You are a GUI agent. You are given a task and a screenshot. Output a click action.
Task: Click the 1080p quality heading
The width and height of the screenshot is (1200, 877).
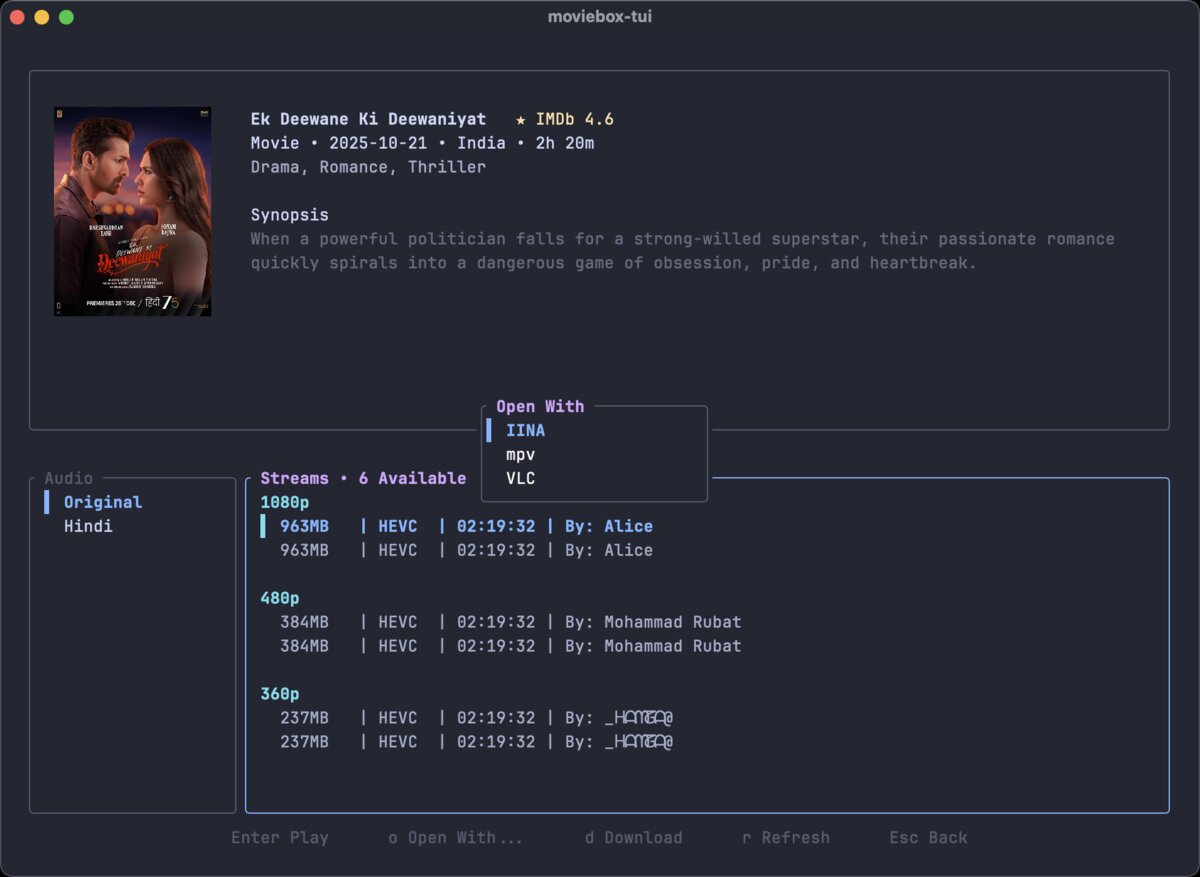[285, 502]
